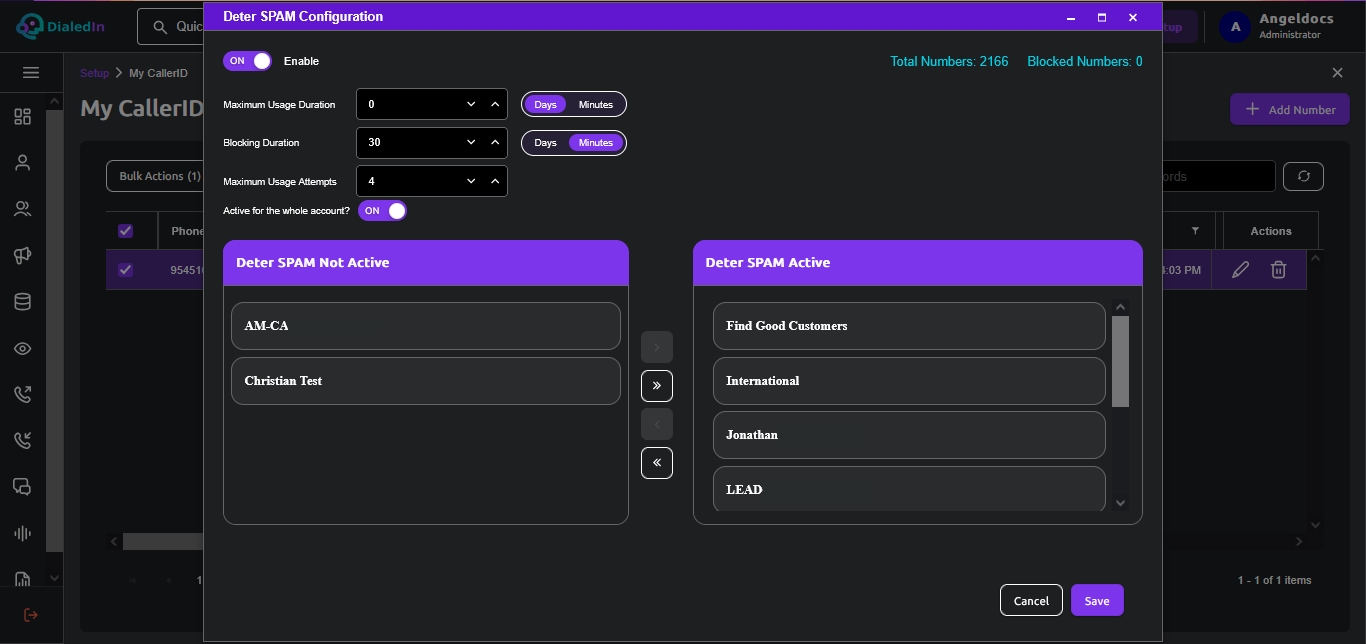Click the refresh icon beside search box

[x=1304, y=176]
